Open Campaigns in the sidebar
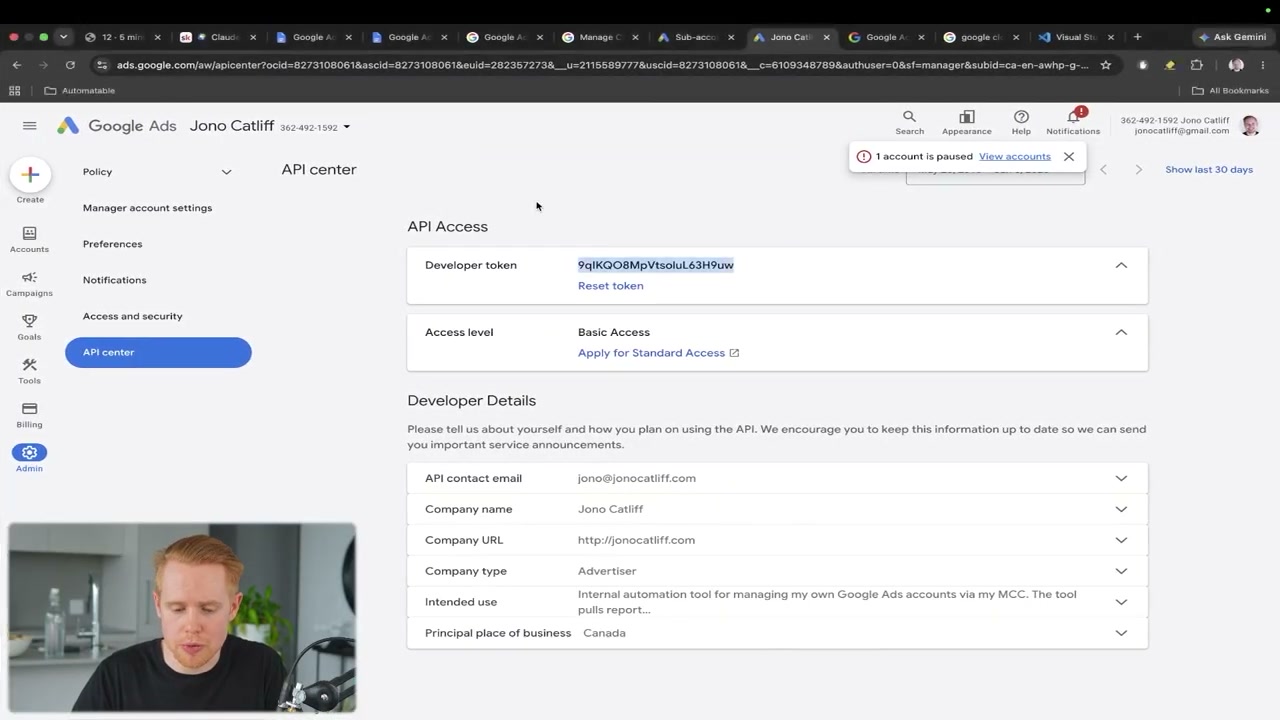Viewport: 1280px width, 720px height. pos(29,284)
